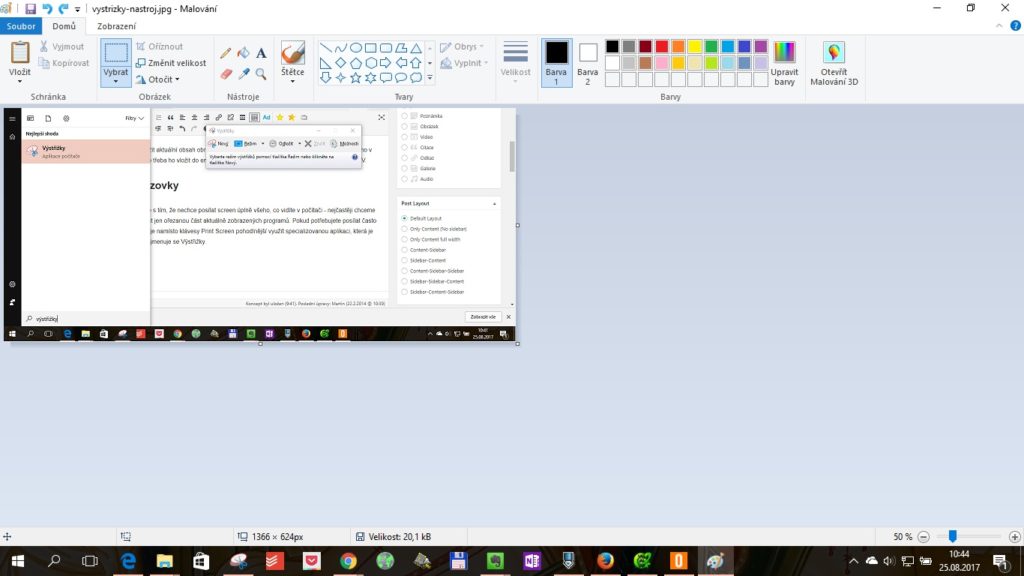
Task: Pick the Rounded rectangle shape
Action: pos(385,48)
